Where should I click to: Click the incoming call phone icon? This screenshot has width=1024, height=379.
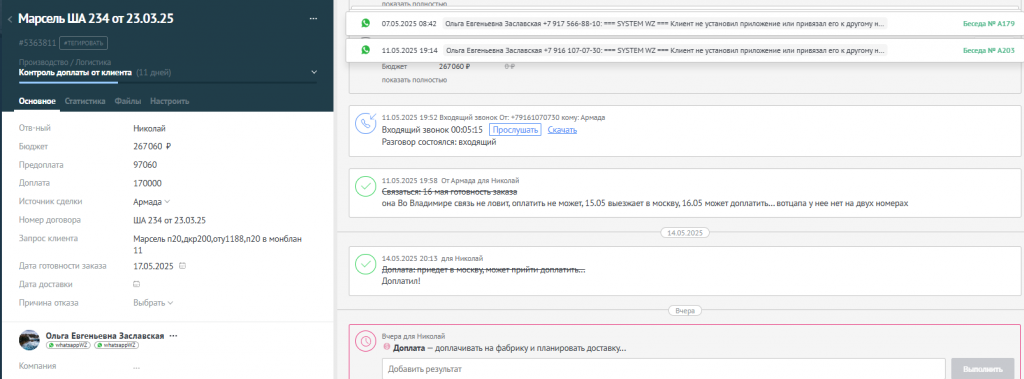(365, 124)
